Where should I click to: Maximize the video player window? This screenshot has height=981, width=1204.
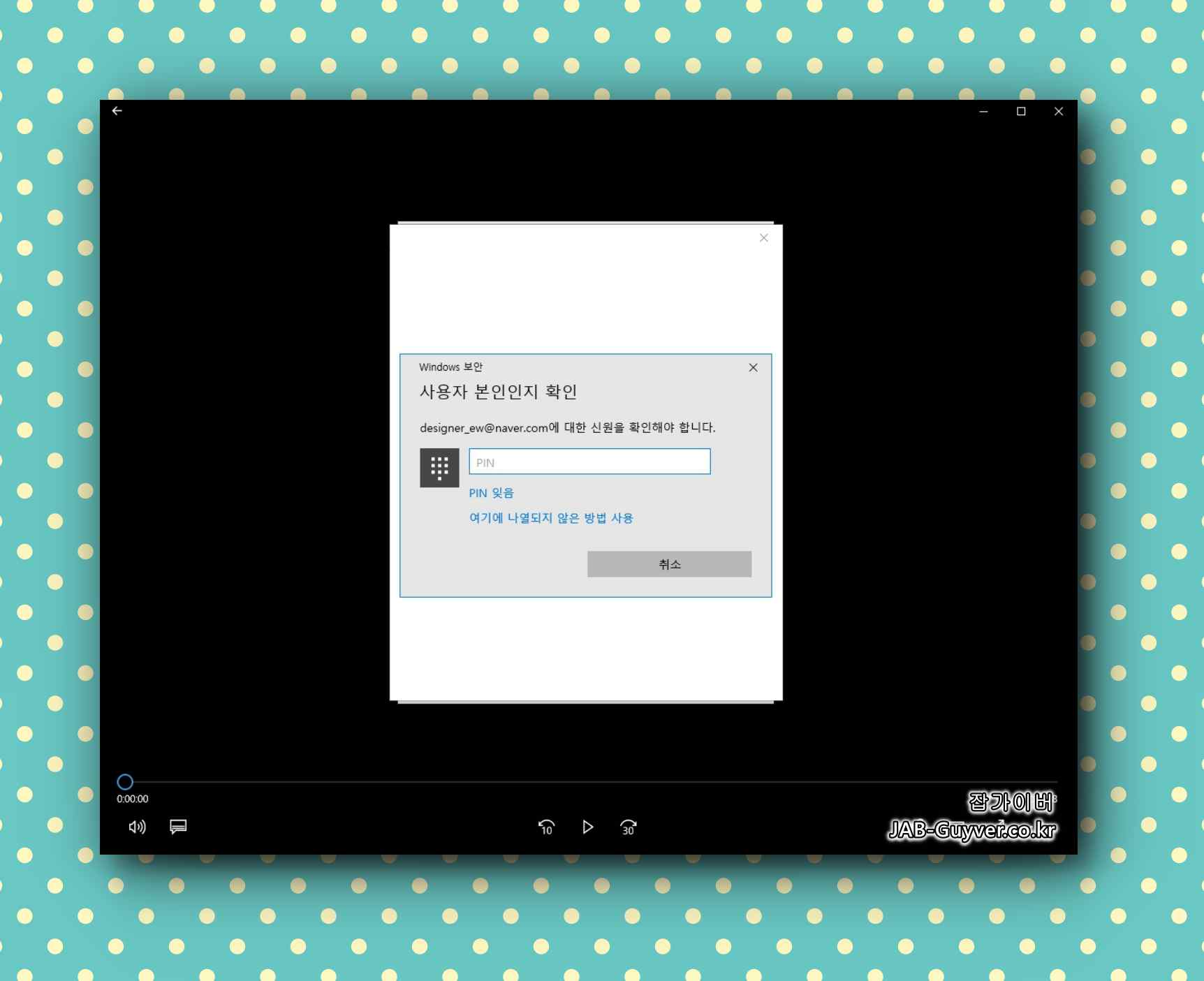pyautogui.click(x=1021, y=111)
